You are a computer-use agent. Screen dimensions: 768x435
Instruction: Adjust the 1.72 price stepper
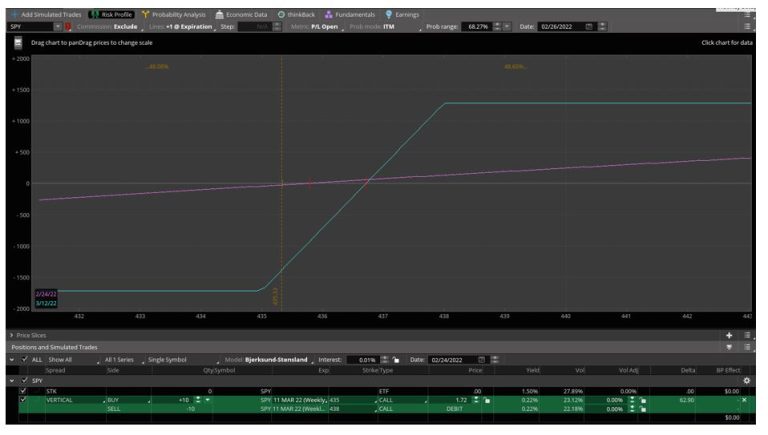[476, 400]
